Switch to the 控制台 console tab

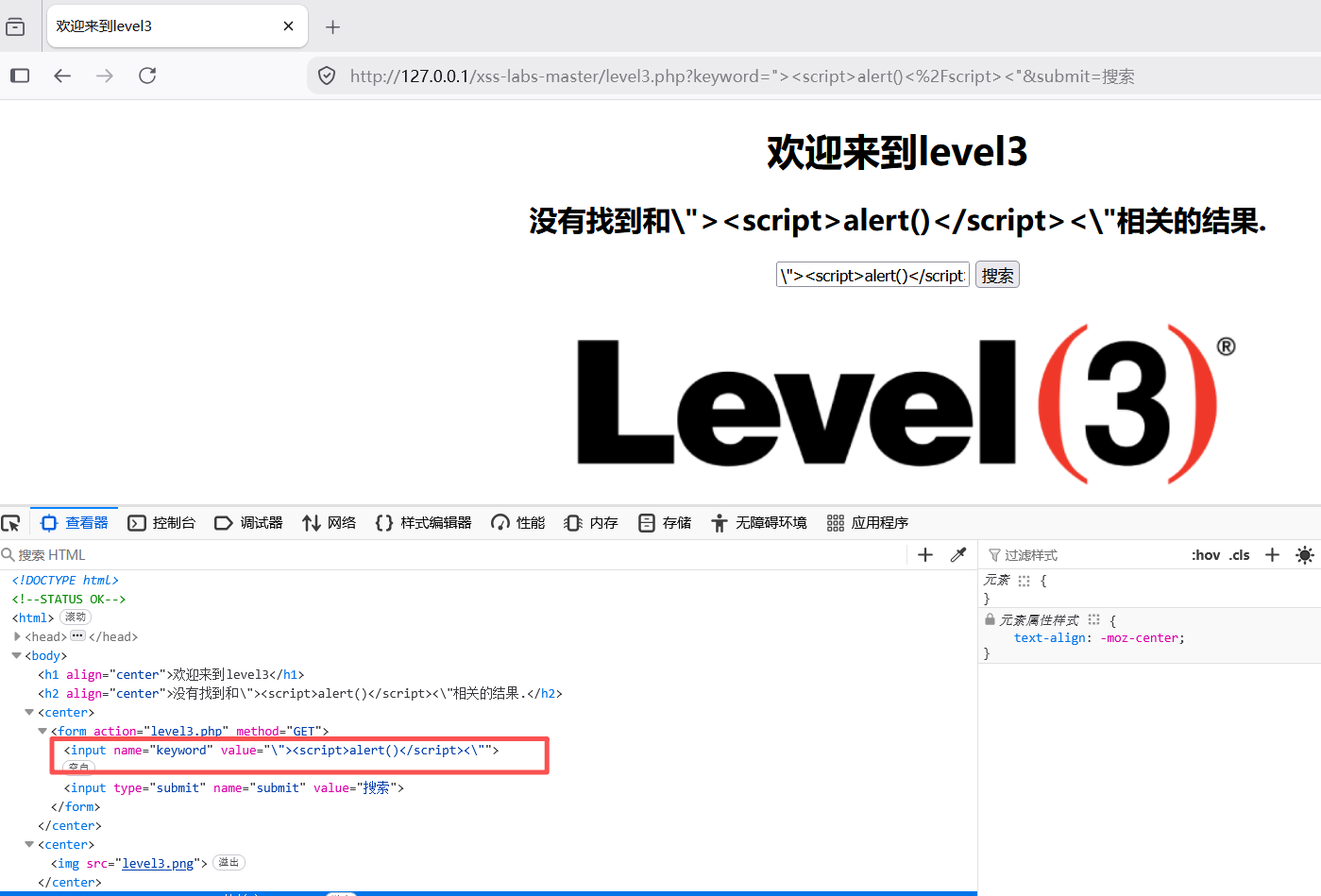tap(161, 523)
